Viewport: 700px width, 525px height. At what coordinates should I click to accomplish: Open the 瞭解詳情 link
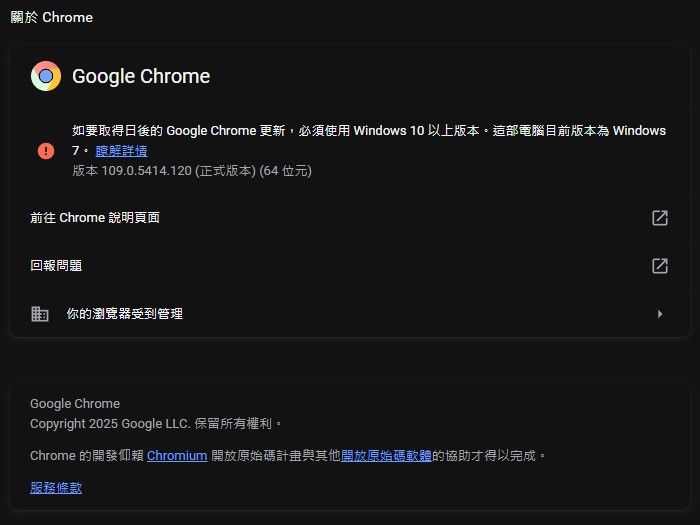[x=121, y=151]
